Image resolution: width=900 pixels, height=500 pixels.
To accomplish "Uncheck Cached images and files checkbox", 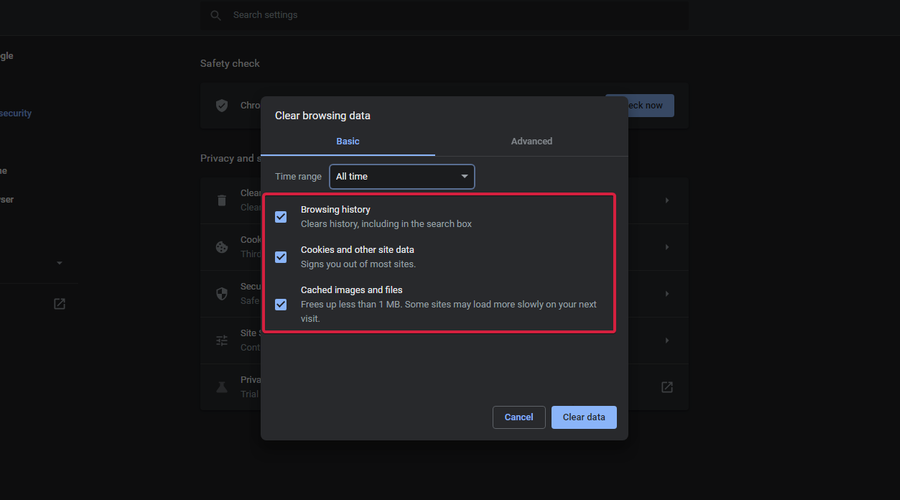I will (281, 304).
